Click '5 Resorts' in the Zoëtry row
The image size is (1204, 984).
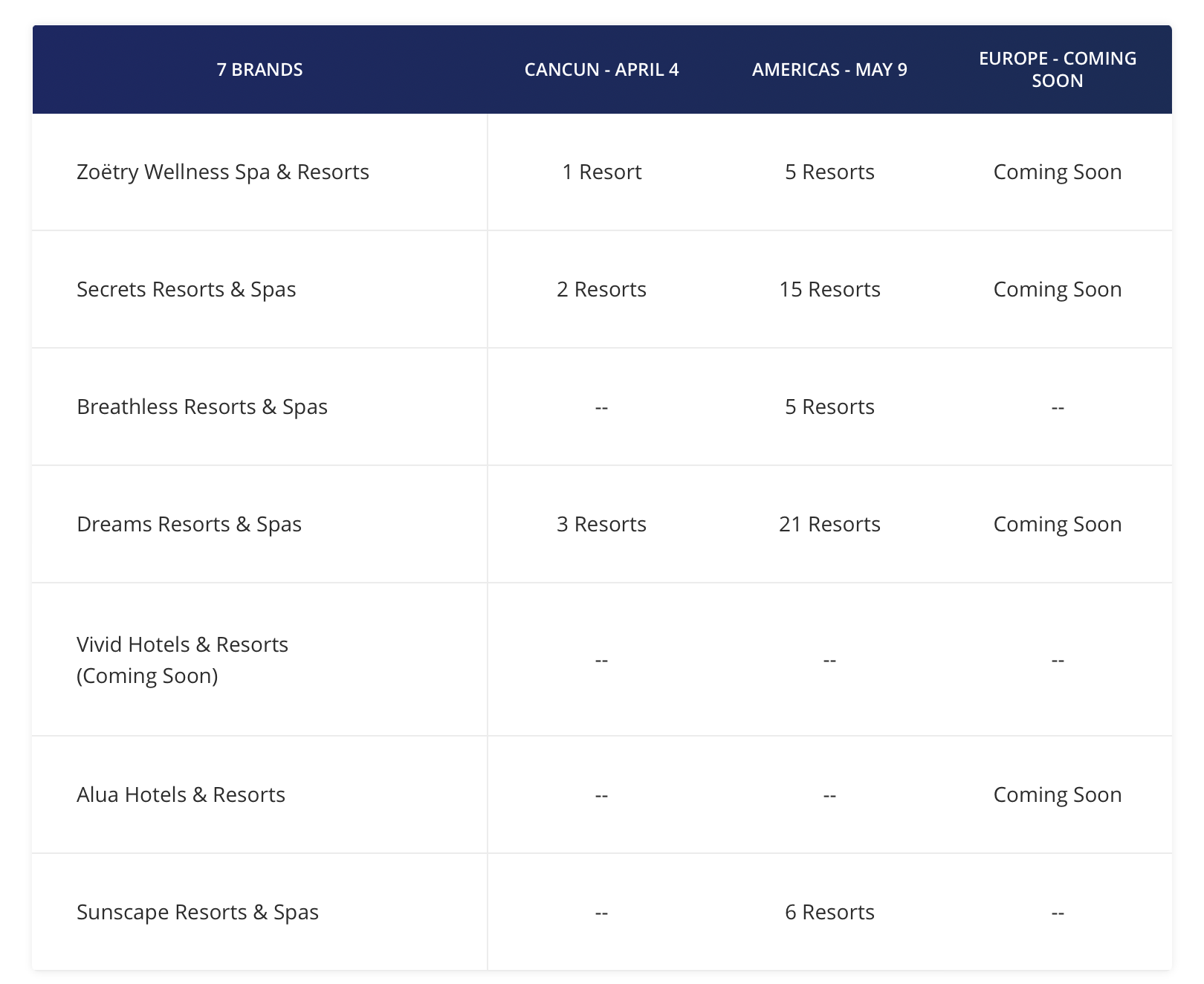pos(829,172)
